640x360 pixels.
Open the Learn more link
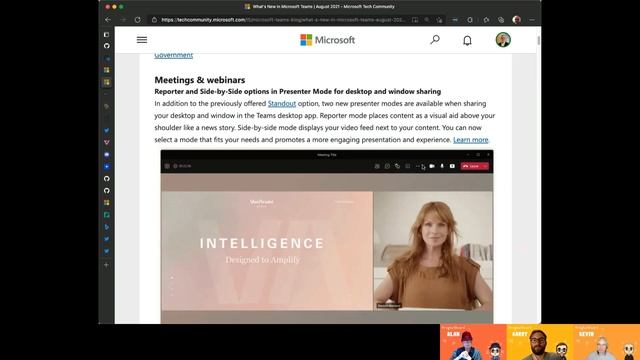click(471, 140)
